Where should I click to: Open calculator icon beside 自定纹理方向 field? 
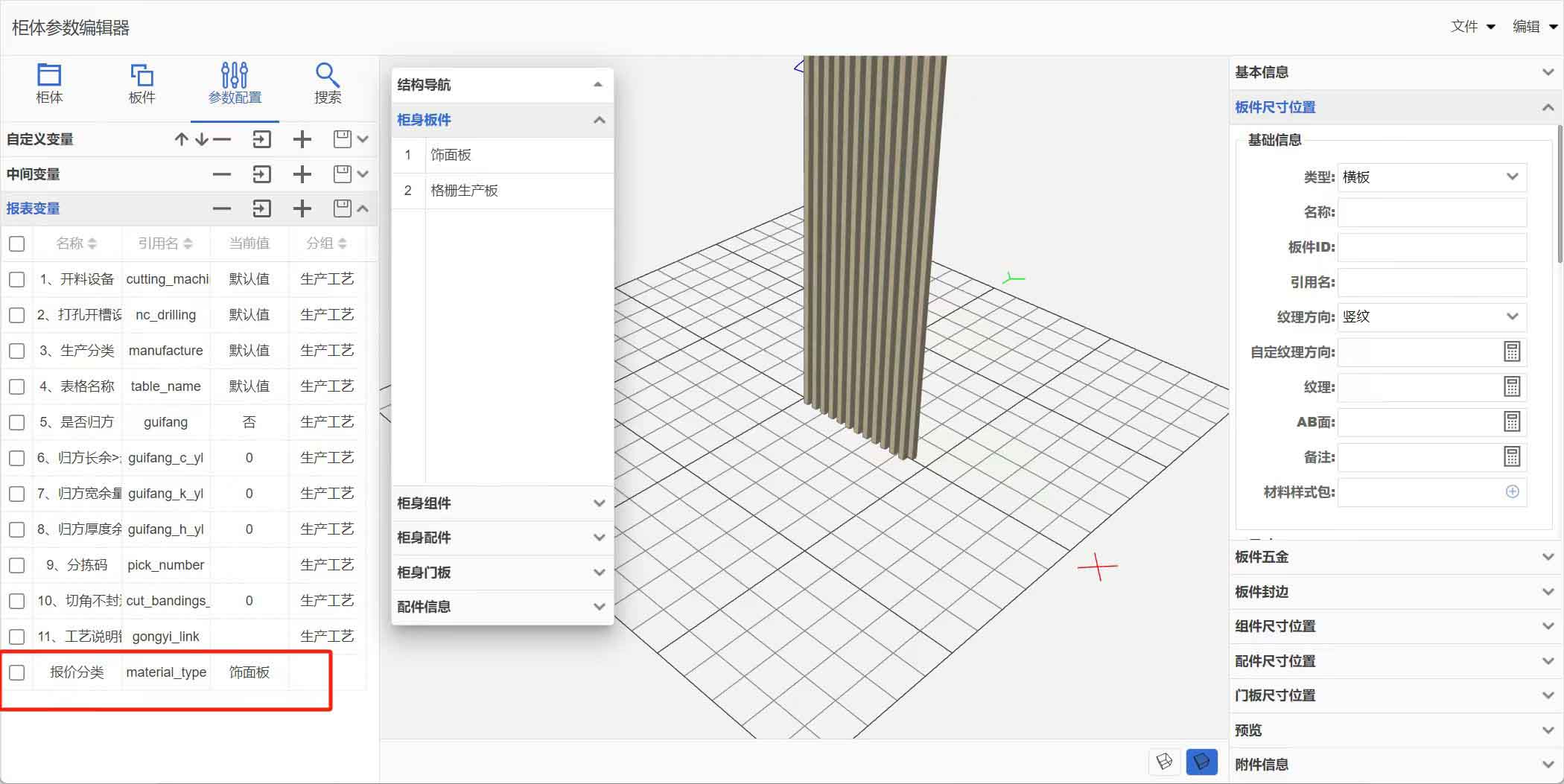pos(1511,352)
